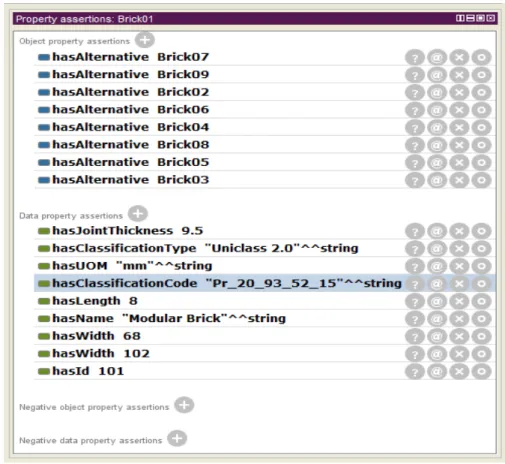Select the hasId 101 row
Screen dimensions: 505x464
265,371
